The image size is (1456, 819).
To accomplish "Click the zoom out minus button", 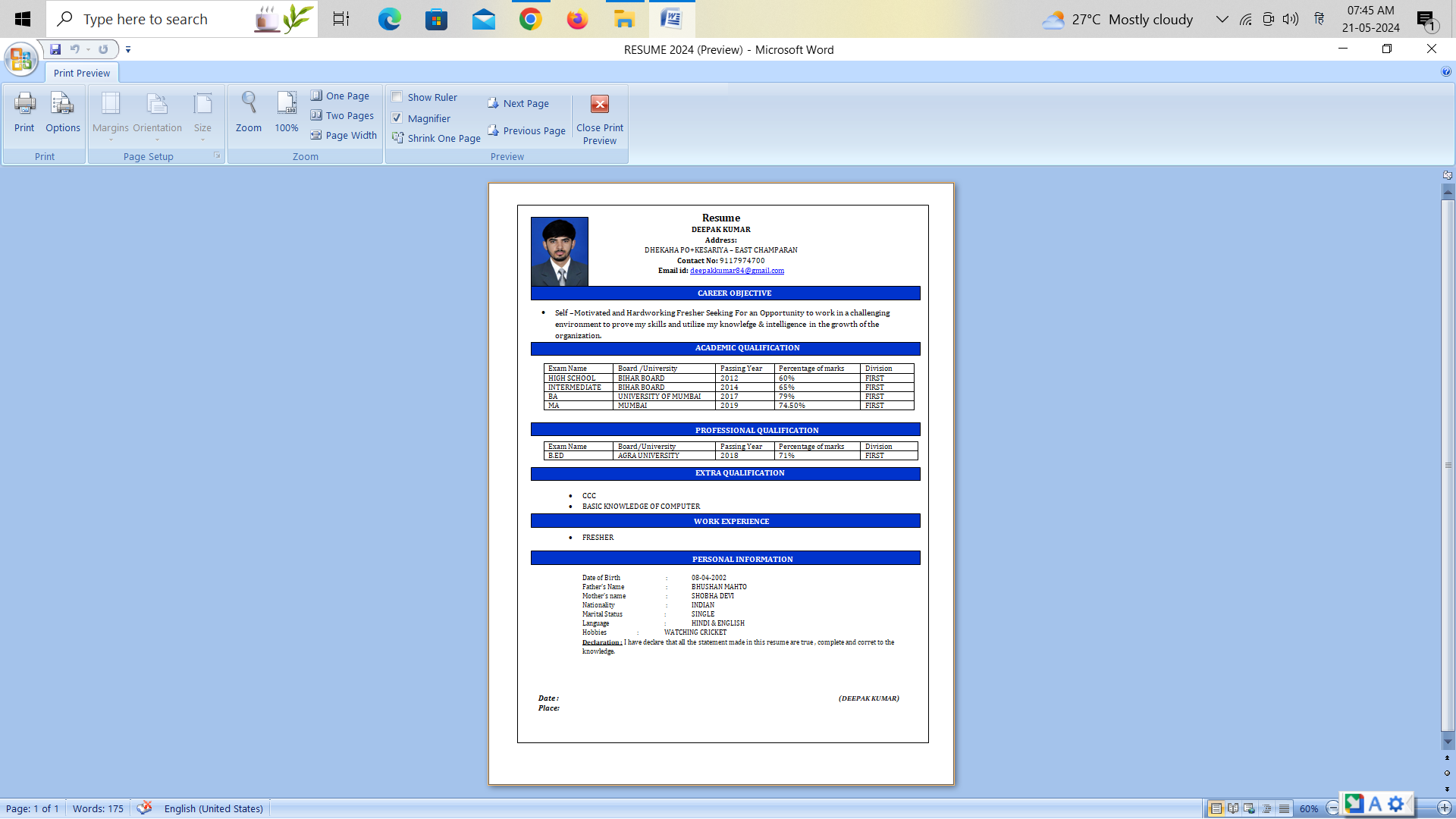I will pos(1332,808).
